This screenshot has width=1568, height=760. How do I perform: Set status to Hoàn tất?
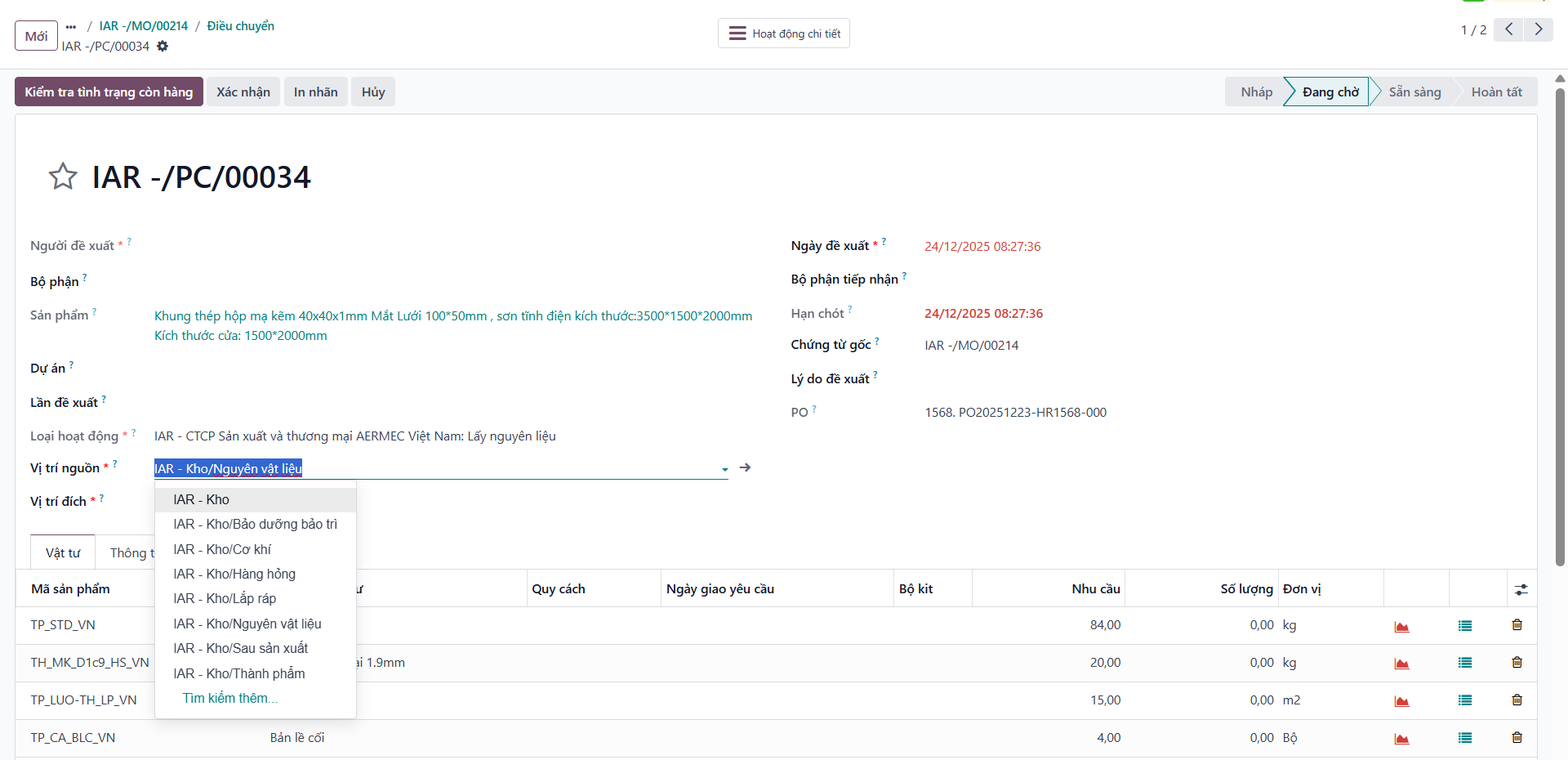(x=1497, y=92)
